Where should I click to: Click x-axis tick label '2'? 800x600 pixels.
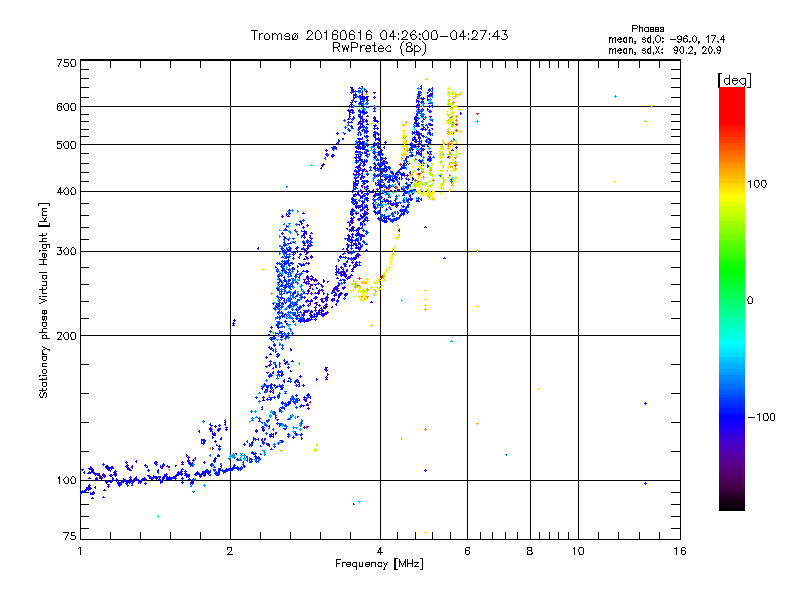[230, 551]
